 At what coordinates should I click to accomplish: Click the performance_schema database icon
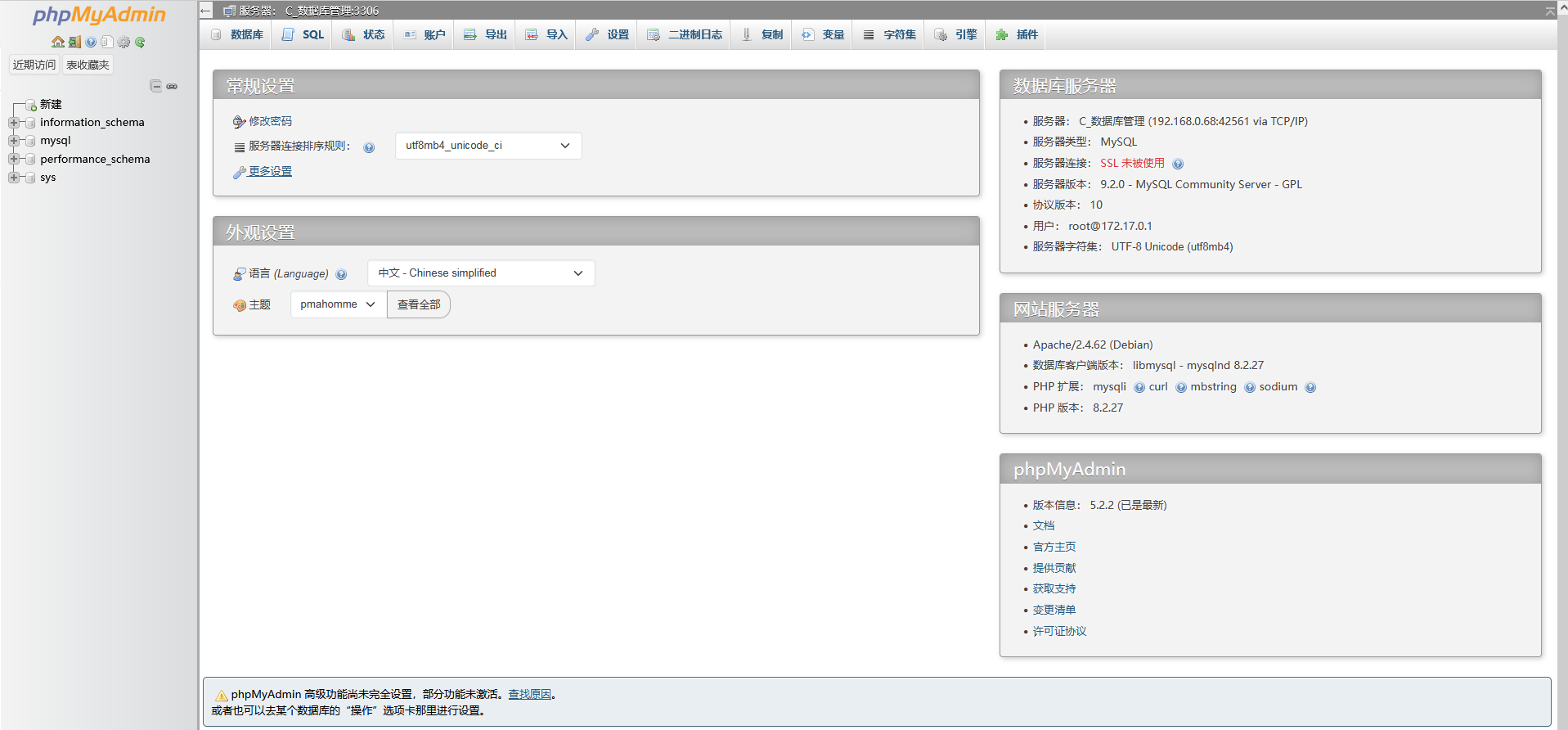pos(30,160)
